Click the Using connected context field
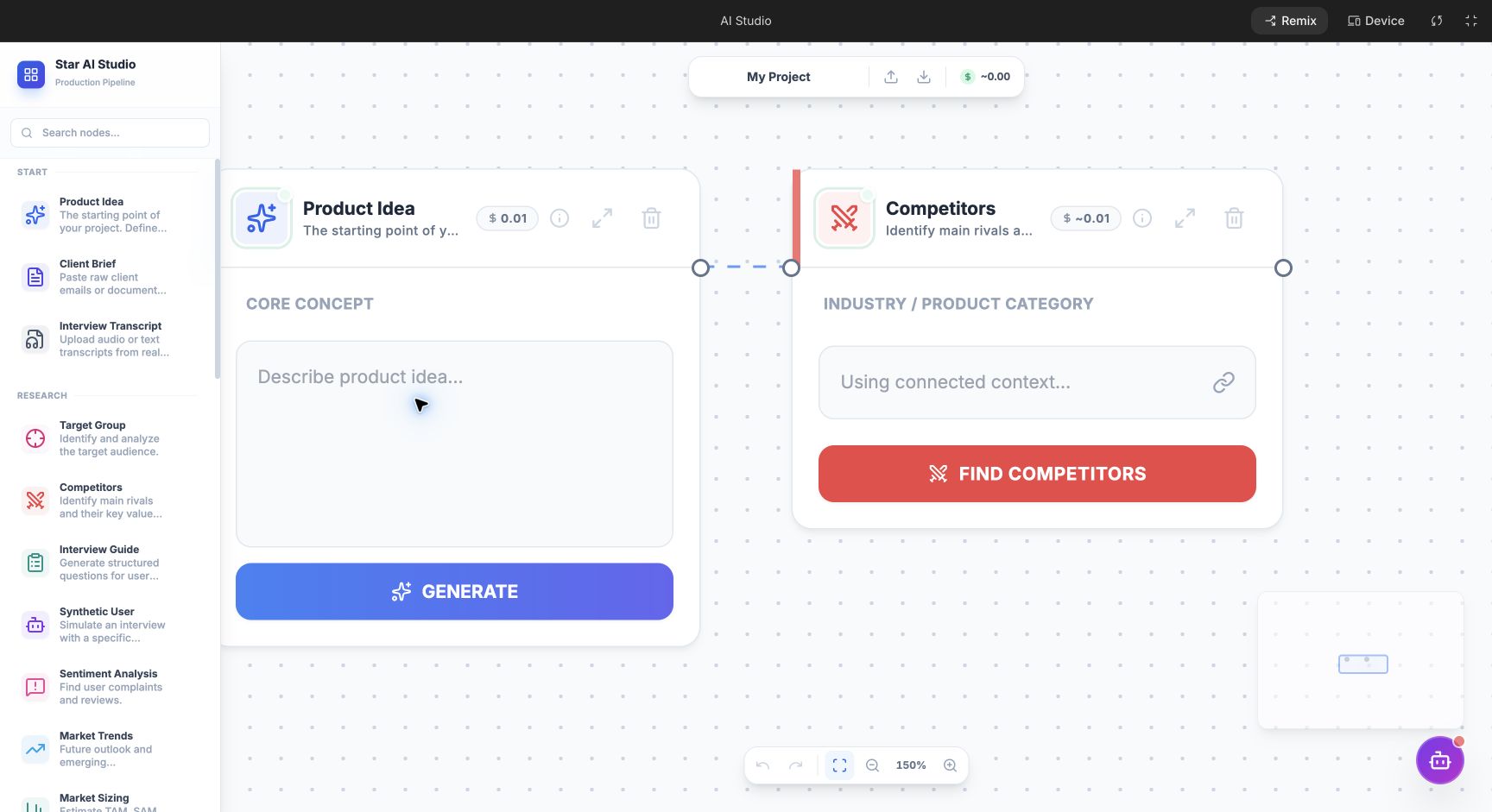The height and width of the screenshot is (812, 1492). point(1037,382)
